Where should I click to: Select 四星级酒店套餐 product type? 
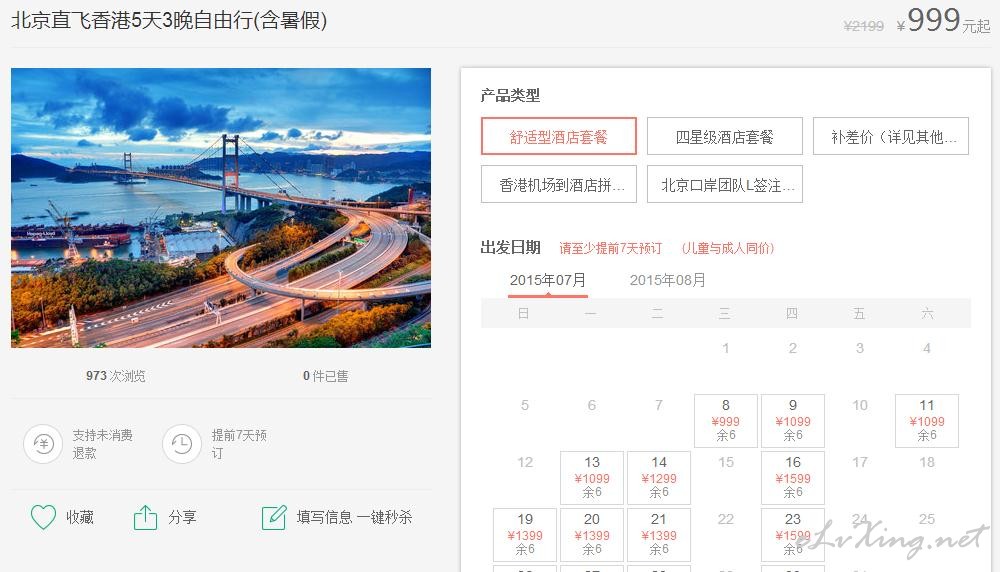(724, 136)
